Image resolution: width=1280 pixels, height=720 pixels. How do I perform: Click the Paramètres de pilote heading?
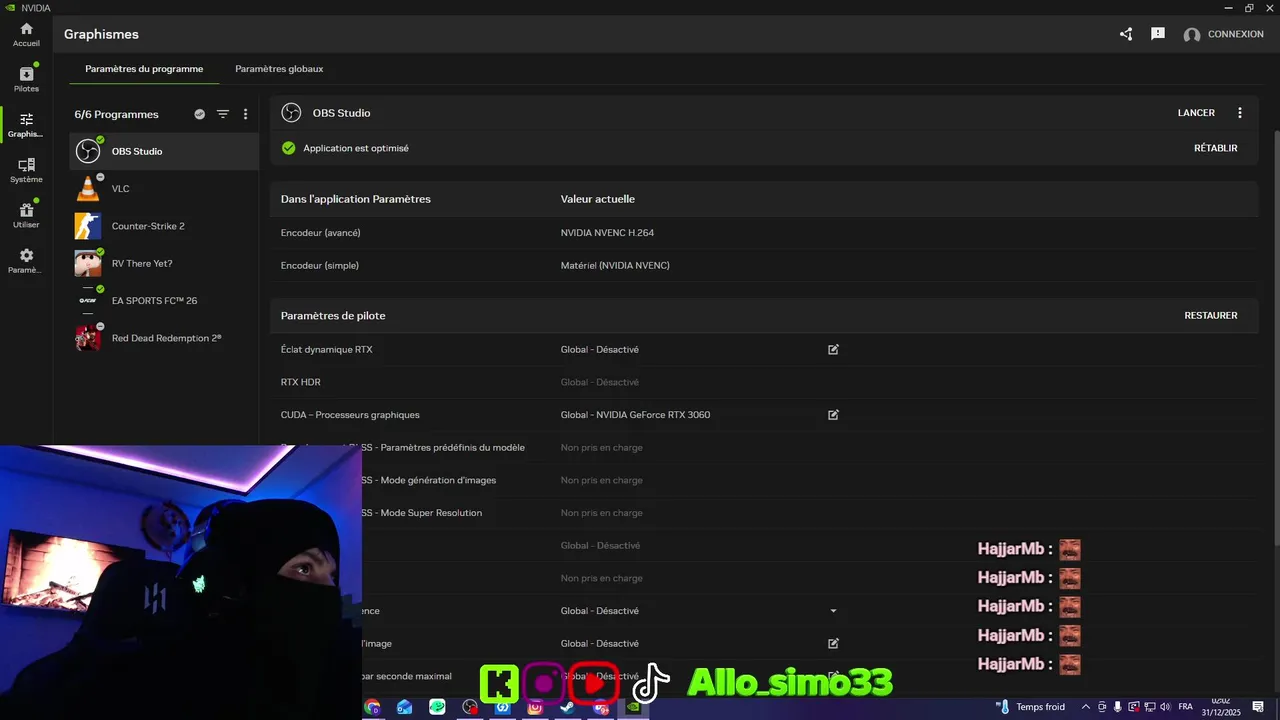click(x=333, y=315)
